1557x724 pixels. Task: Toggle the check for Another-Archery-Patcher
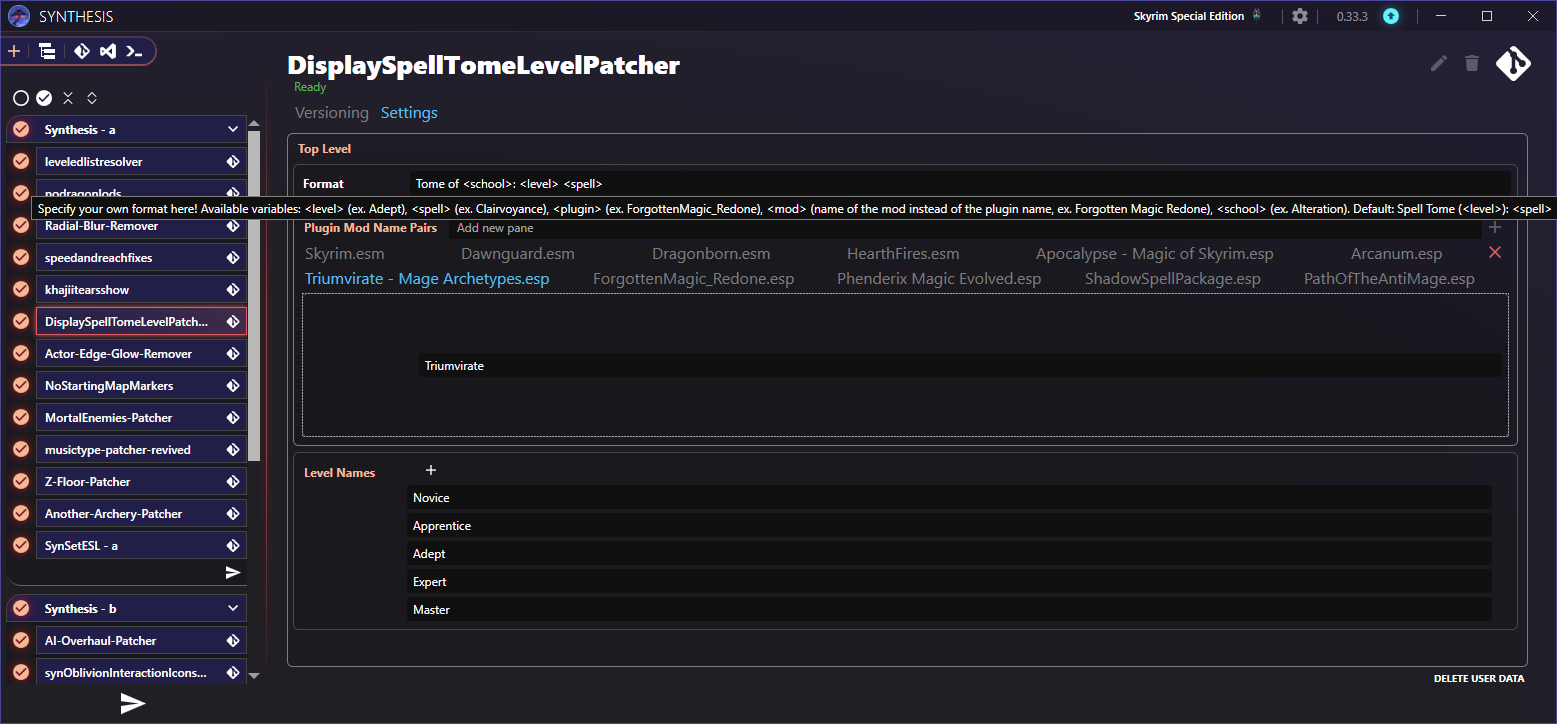(x=21, y=514)
